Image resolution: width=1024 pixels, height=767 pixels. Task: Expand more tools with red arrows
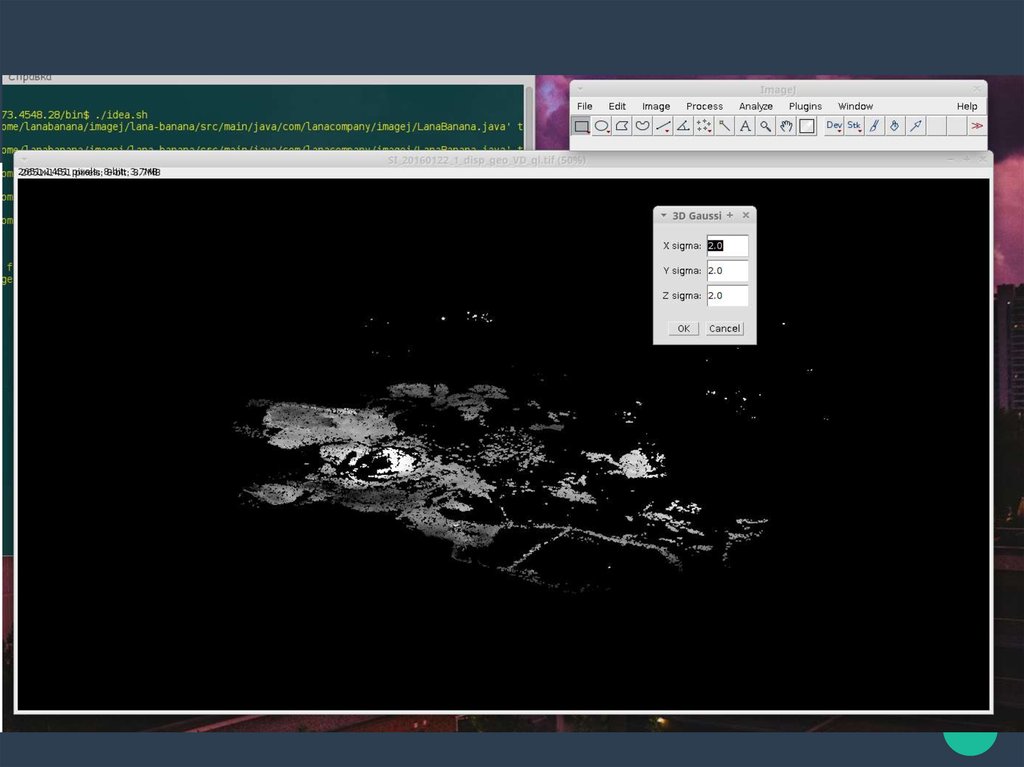977,126
